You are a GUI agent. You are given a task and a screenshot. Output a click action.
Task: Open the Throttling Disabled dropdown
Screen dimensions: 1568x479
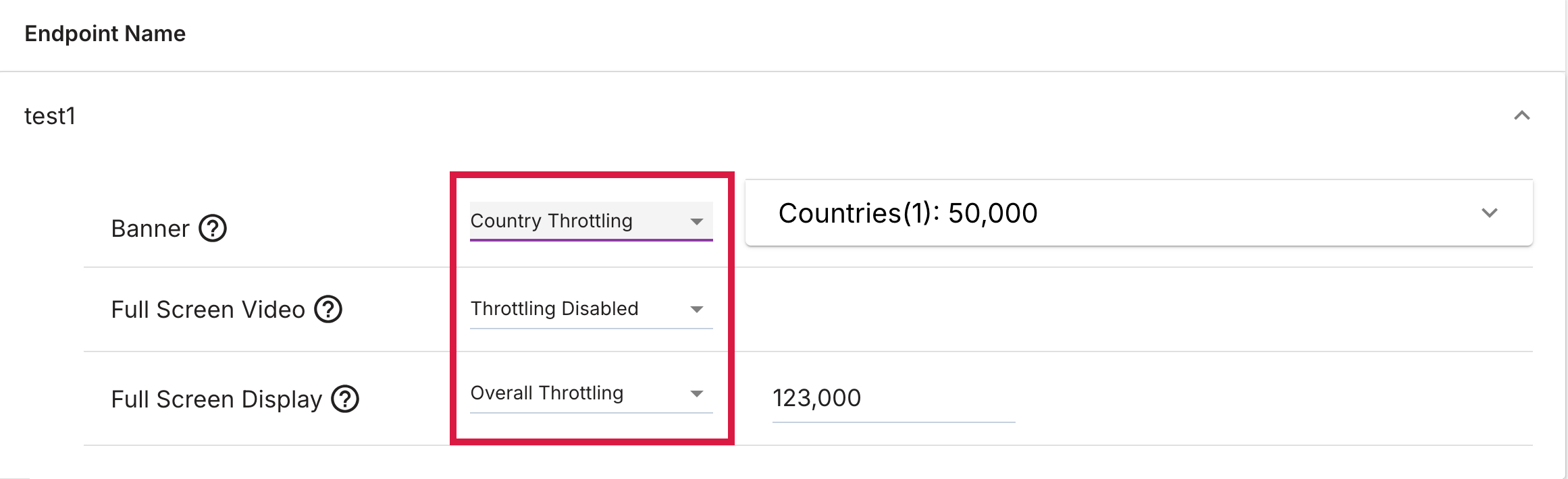pos(591,309)
